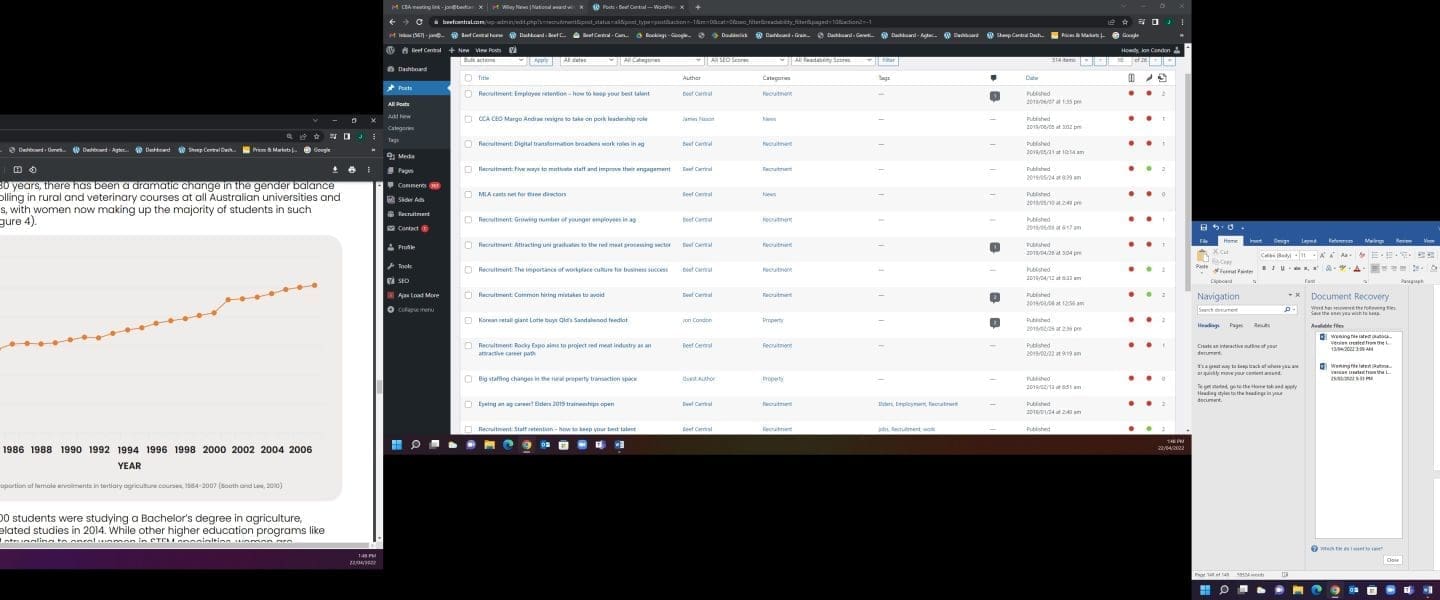
Task: Click the comments column header icon
Action: tap(993, 77)
